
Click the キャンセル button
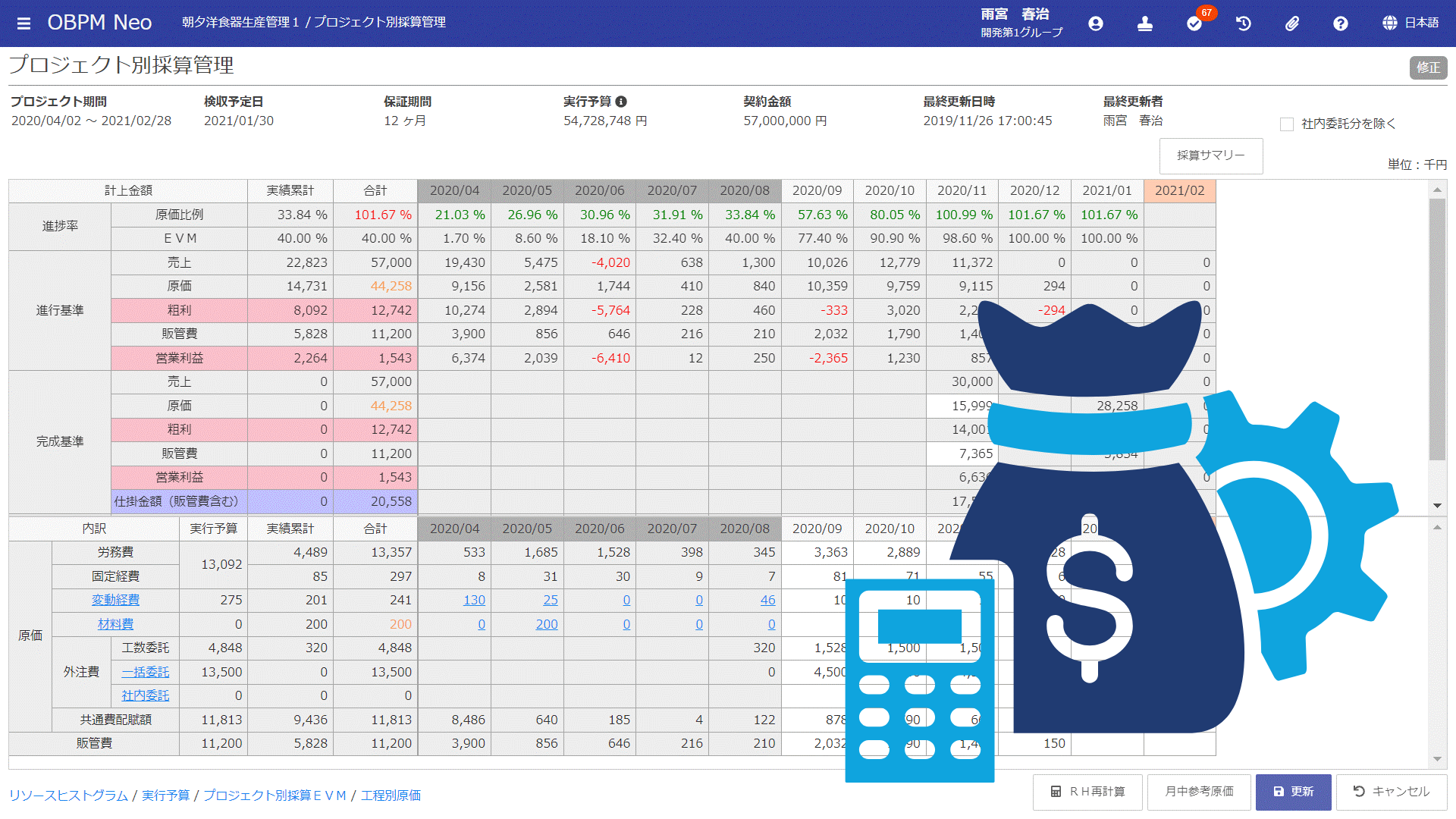tap(1392, 792)
